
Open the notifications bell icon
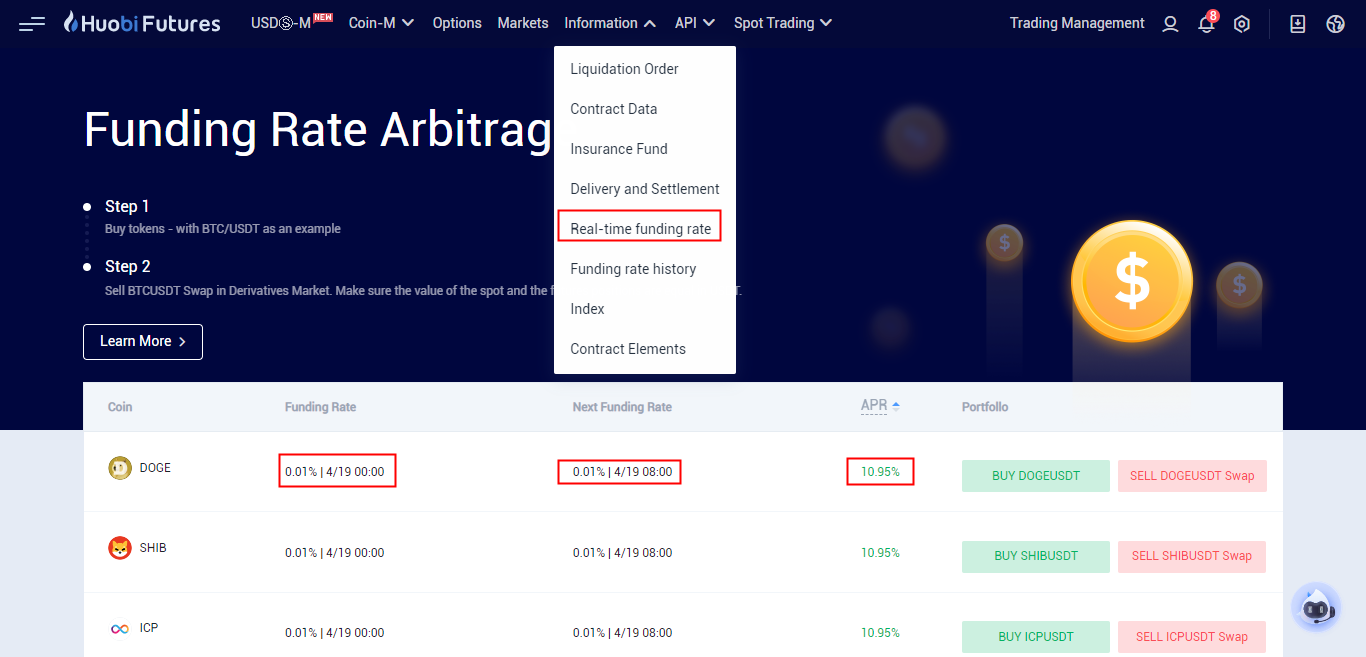pyautogui.click(x=1206, y=24)
